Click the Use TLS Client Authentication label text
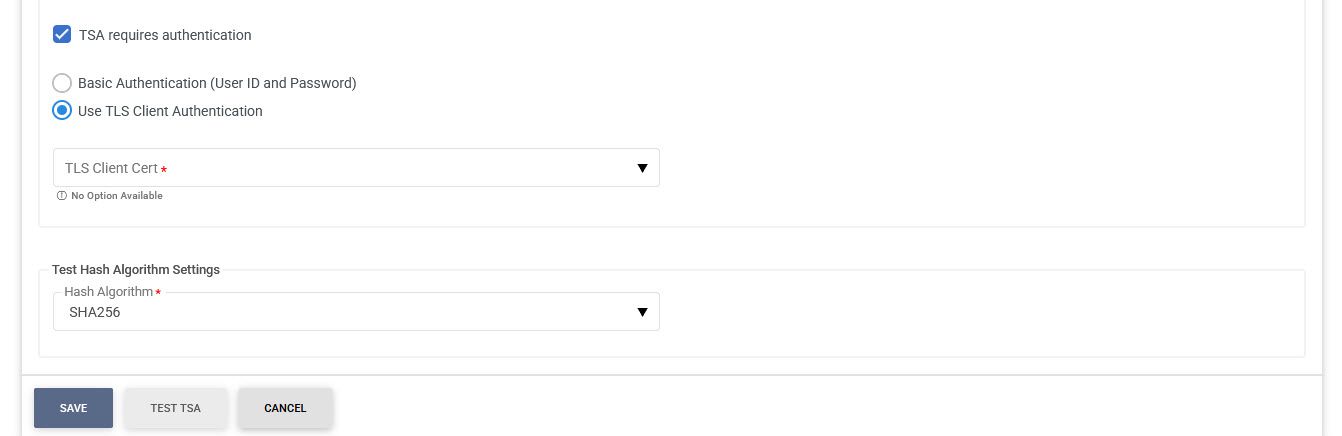 tap(170, 111)
